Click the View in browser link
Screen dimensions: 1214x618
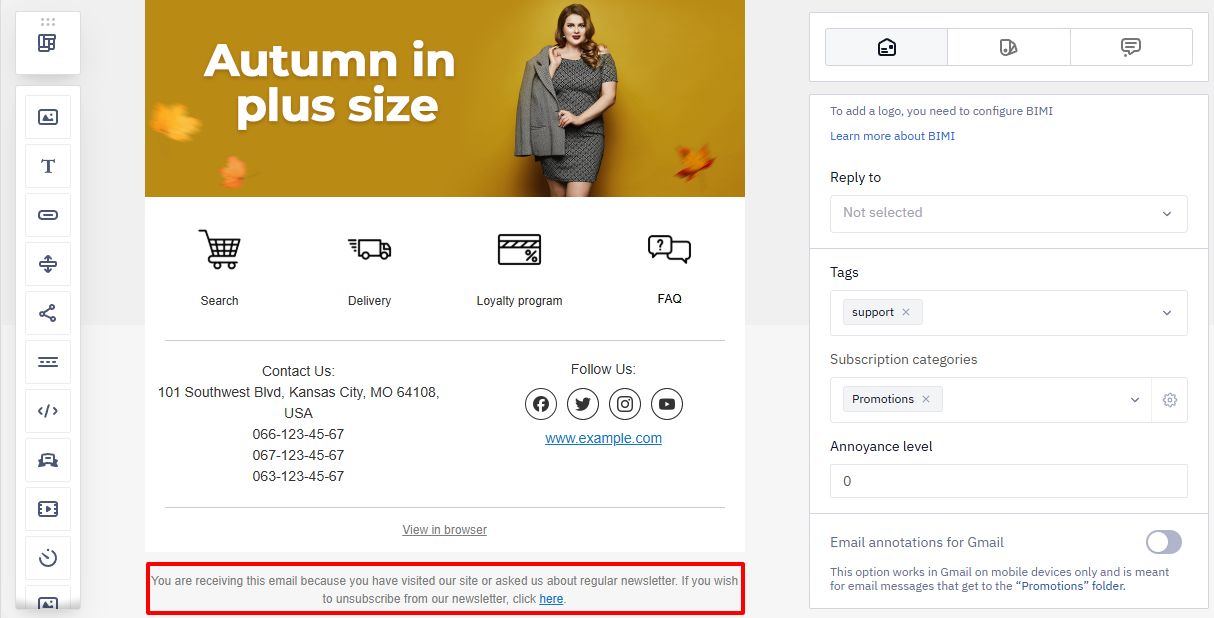(x=444, y=530)
